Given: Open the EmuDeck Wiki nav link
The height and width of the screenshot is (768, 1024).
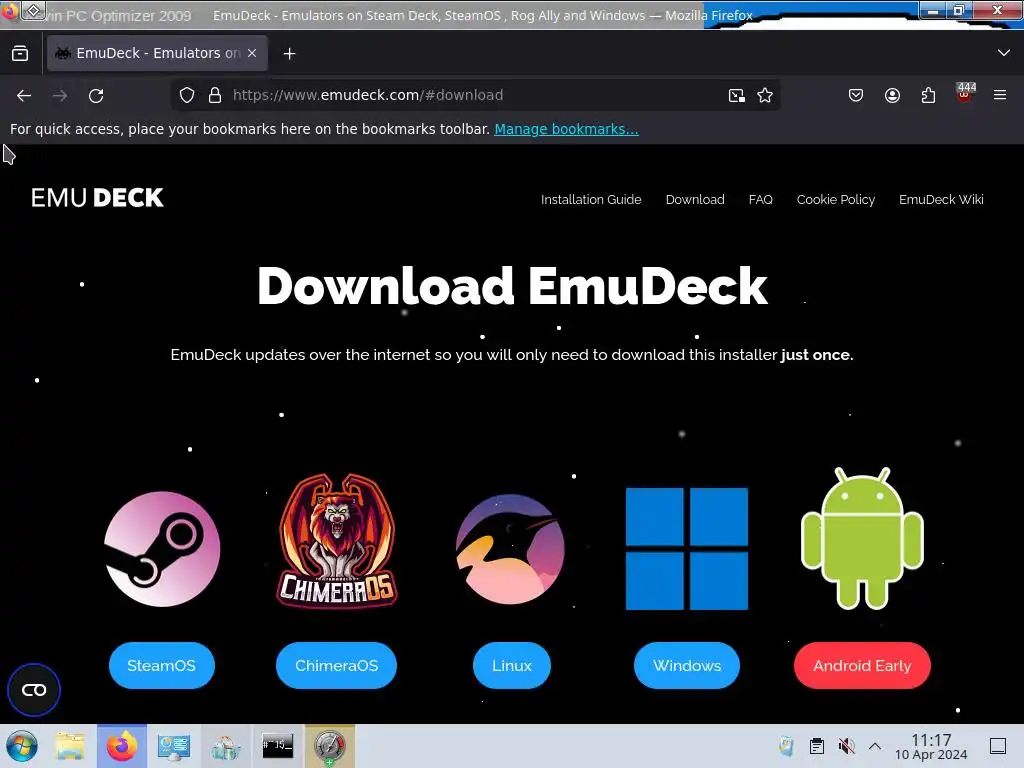Looking at the screenshot, I should [941, 200].
